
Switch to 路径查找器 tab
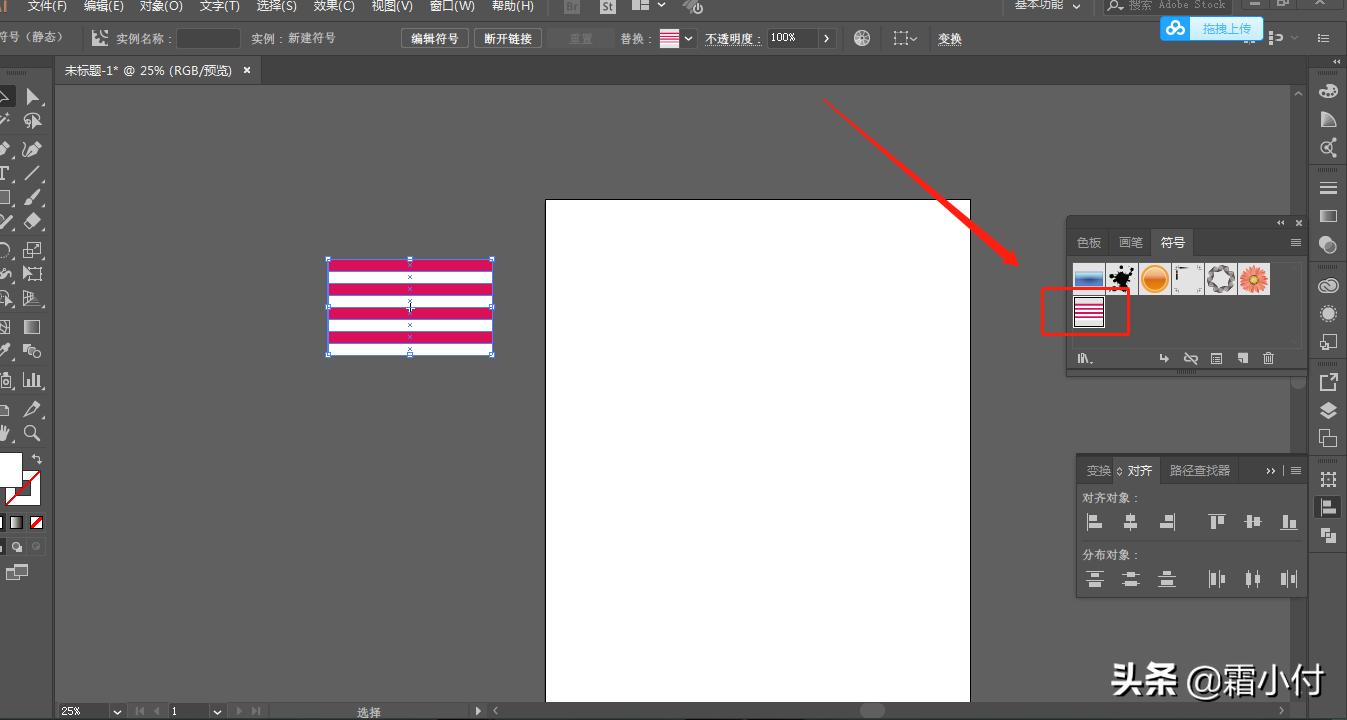1200,471
